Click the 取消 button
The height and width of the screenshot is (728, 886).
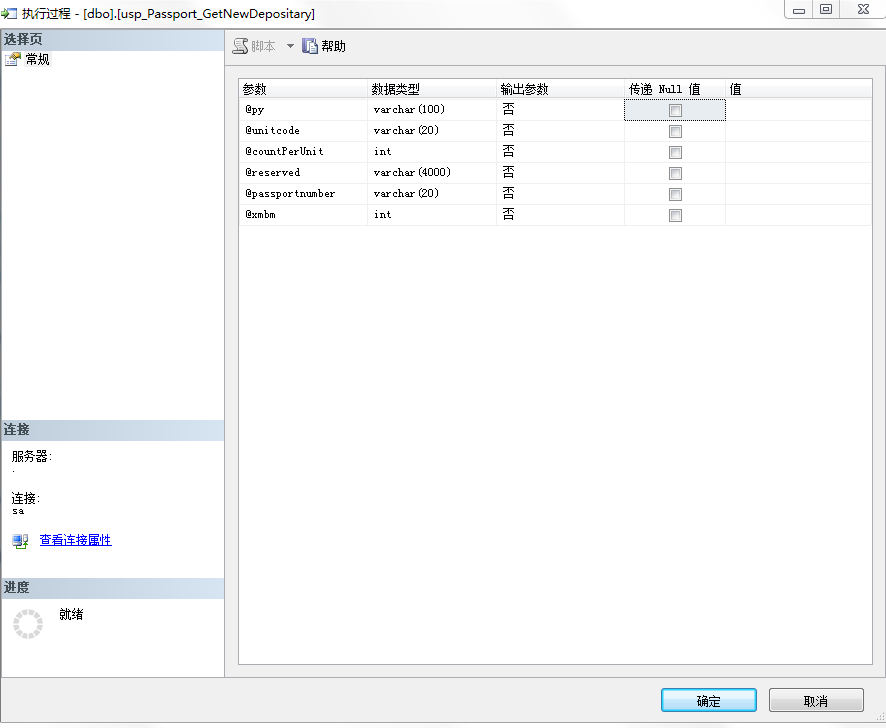pyautogui.click(x=815, y=700)
